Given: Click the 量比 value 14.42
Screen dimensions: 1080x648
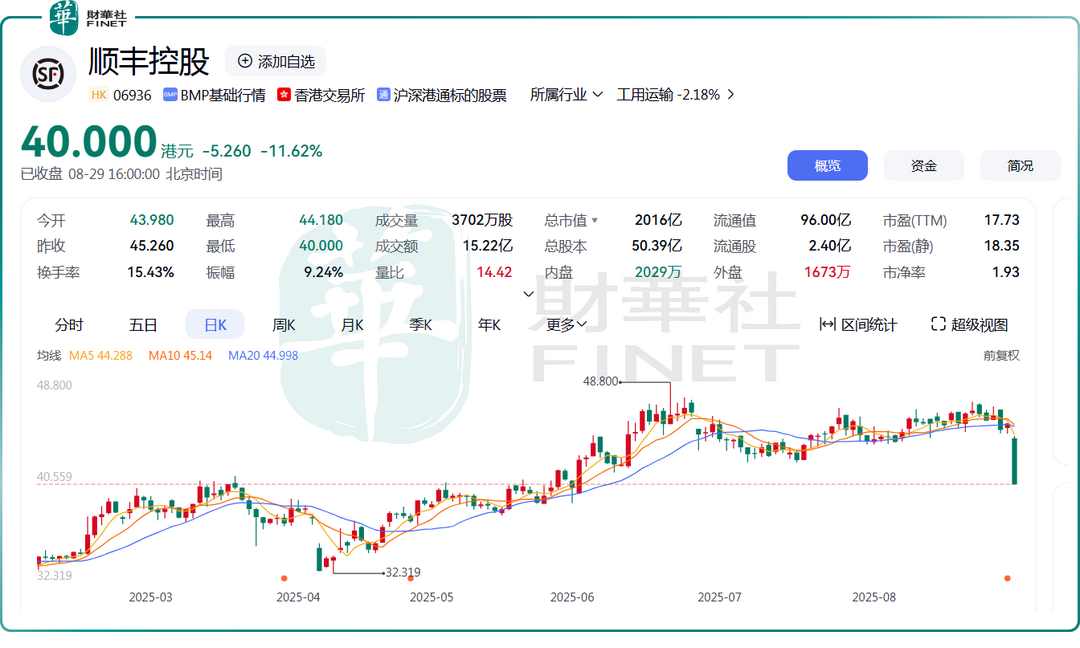Looking at the screenshot, I should click(495, 272).
